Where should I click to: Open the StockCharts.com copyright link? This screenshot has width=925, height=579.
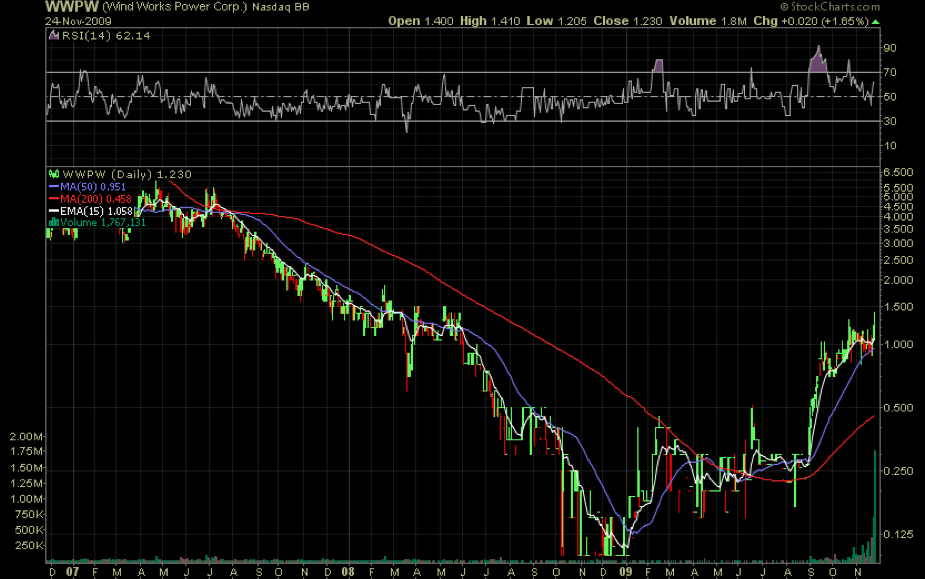click(830, 7)
